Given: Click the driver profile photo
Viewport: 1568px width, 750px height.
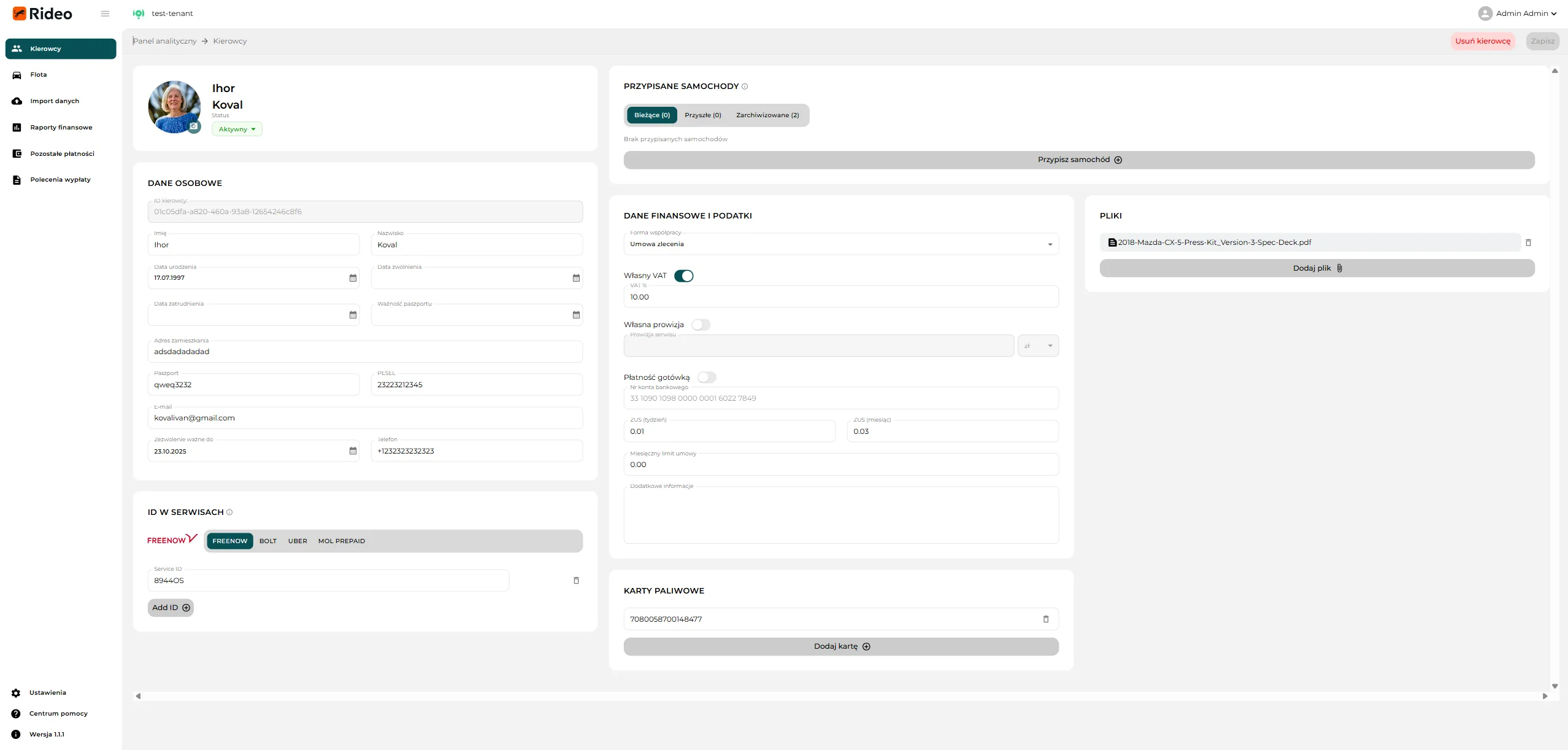Looking at the screenshot, I should pos(174,107).
